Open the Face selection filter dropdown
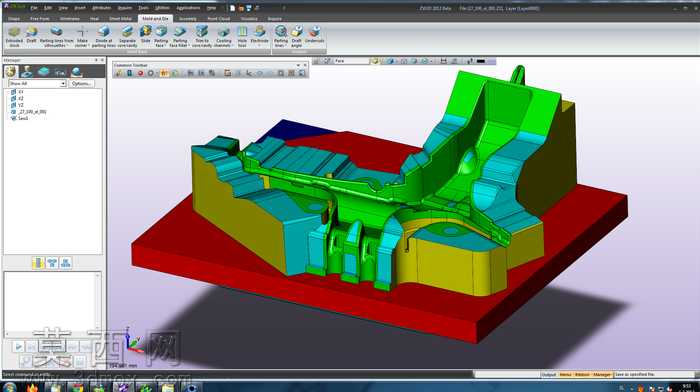700x392 pixels. click(x=352, y=61)
